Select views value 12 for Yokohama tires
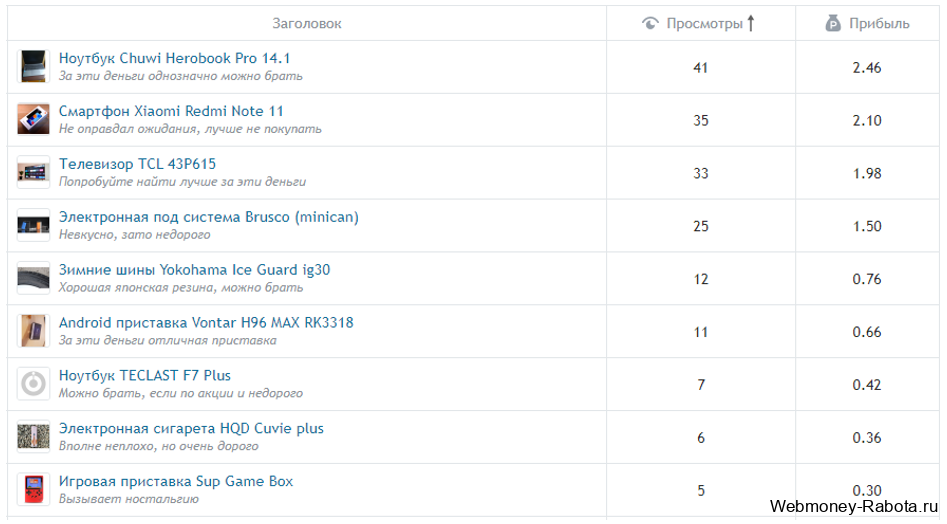 tap(701, 279)
